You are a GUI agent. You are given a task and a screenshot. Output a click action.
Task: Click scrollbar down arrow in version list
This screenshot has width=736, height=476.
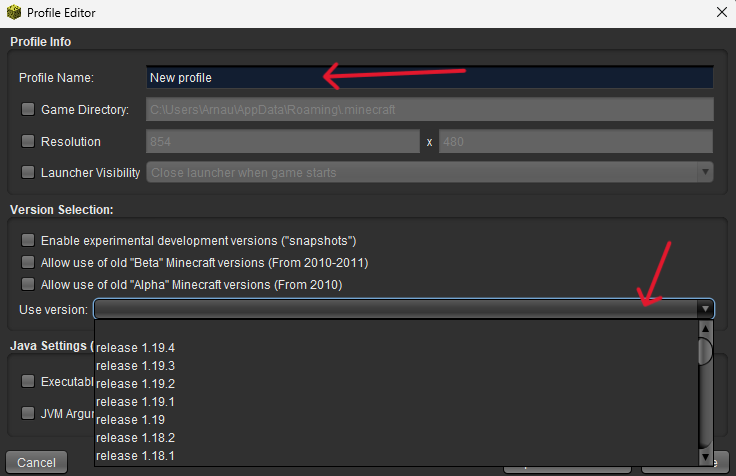[706, 458]
